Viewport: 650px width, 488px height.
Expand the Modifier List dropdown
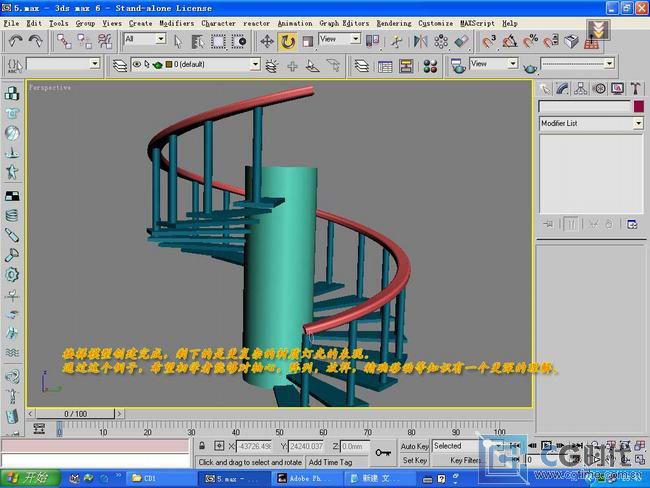[592, 123]
